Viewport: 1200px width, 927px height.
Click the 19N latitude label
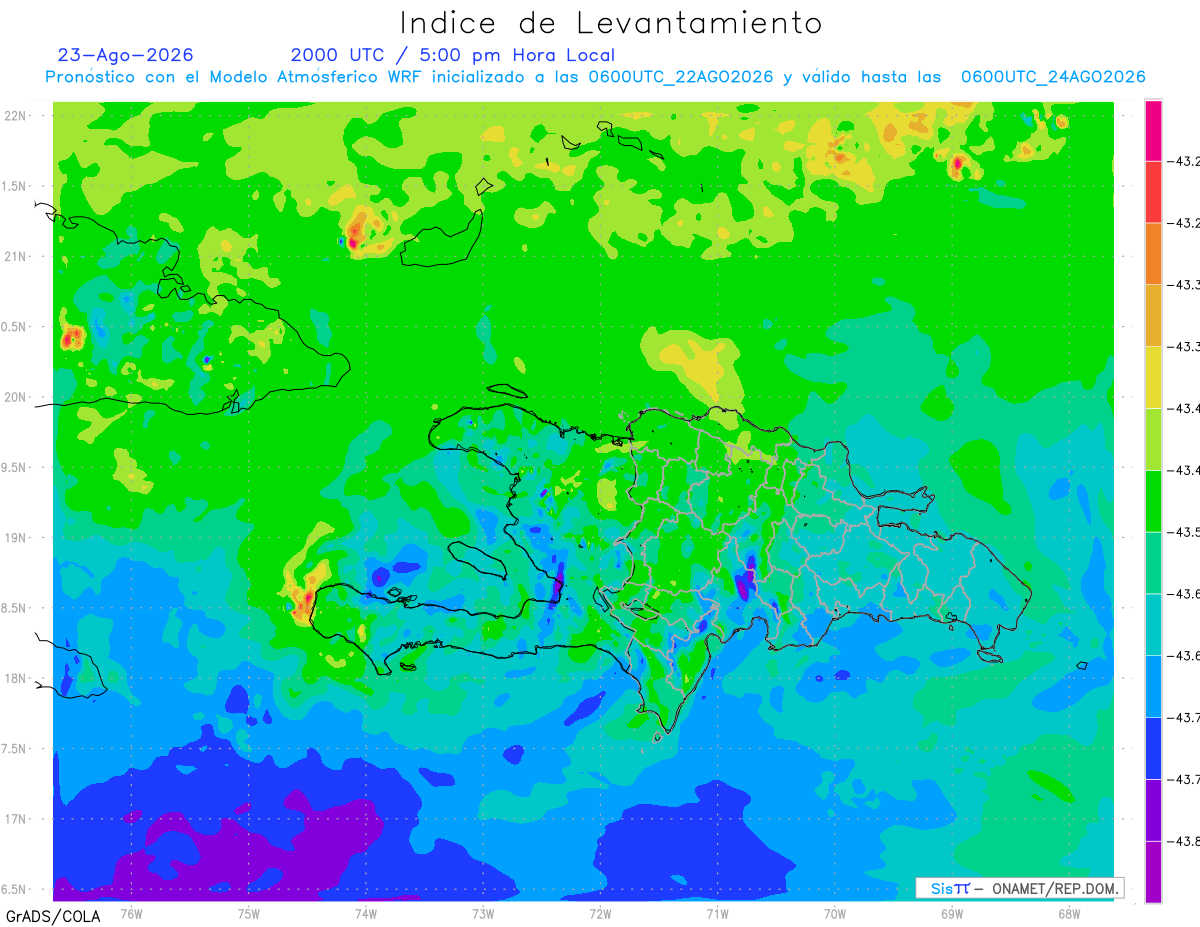pyautogui.click(x=17, y=537)
